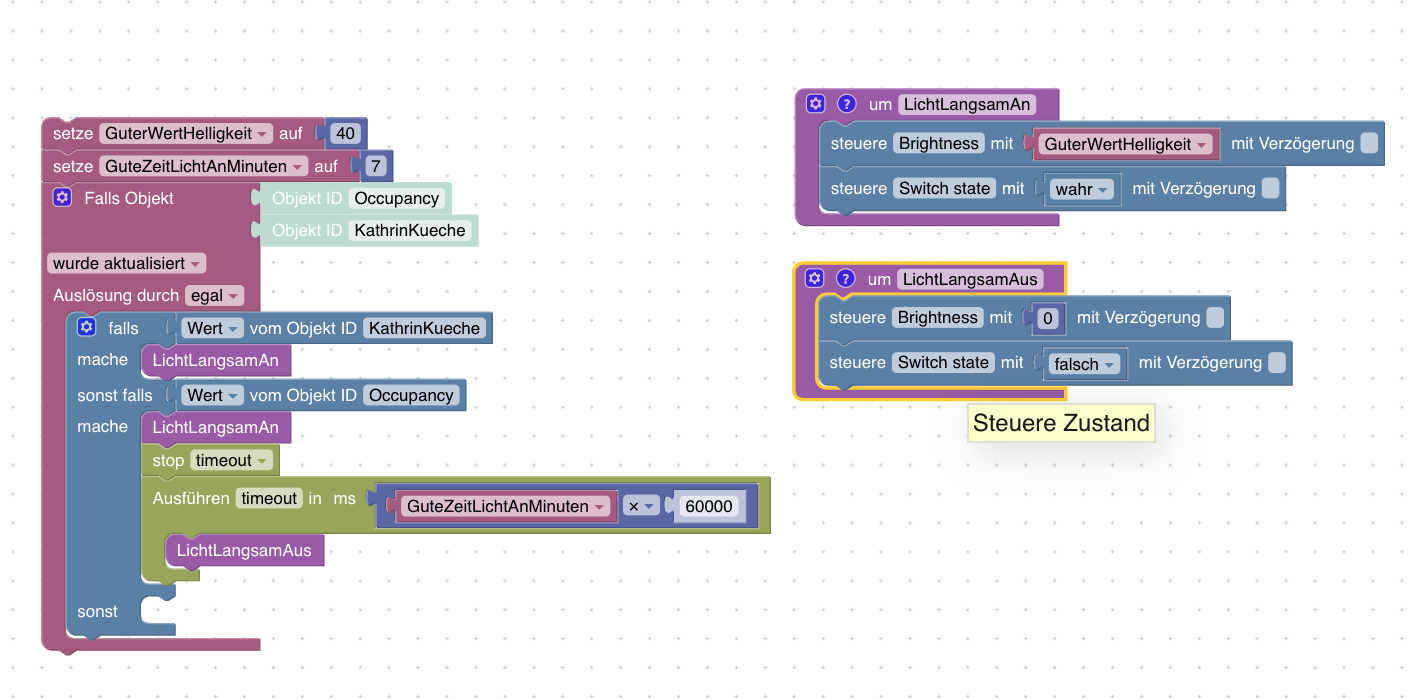Edit the number field showing 40
The width and height of the screenshot is (1416, 698).
[346, 133]
